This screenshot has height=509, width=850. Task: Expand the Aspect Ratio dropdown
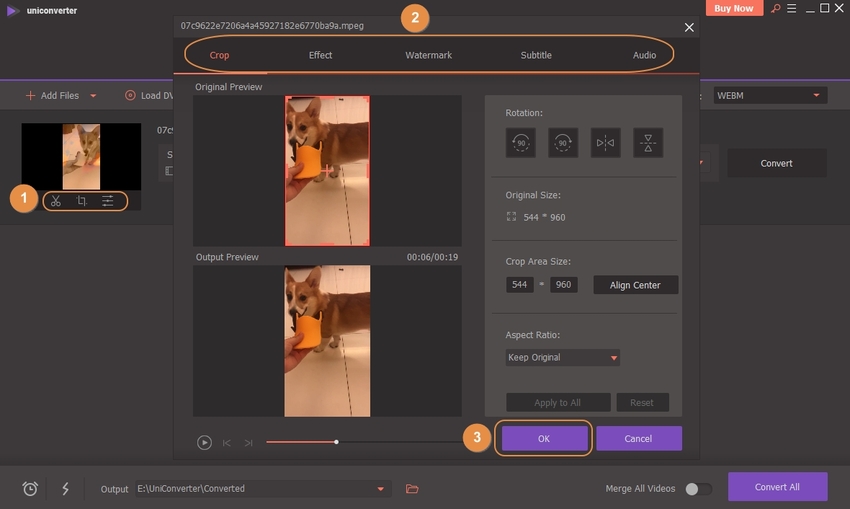pyautogui.click(x=562, y=357)
